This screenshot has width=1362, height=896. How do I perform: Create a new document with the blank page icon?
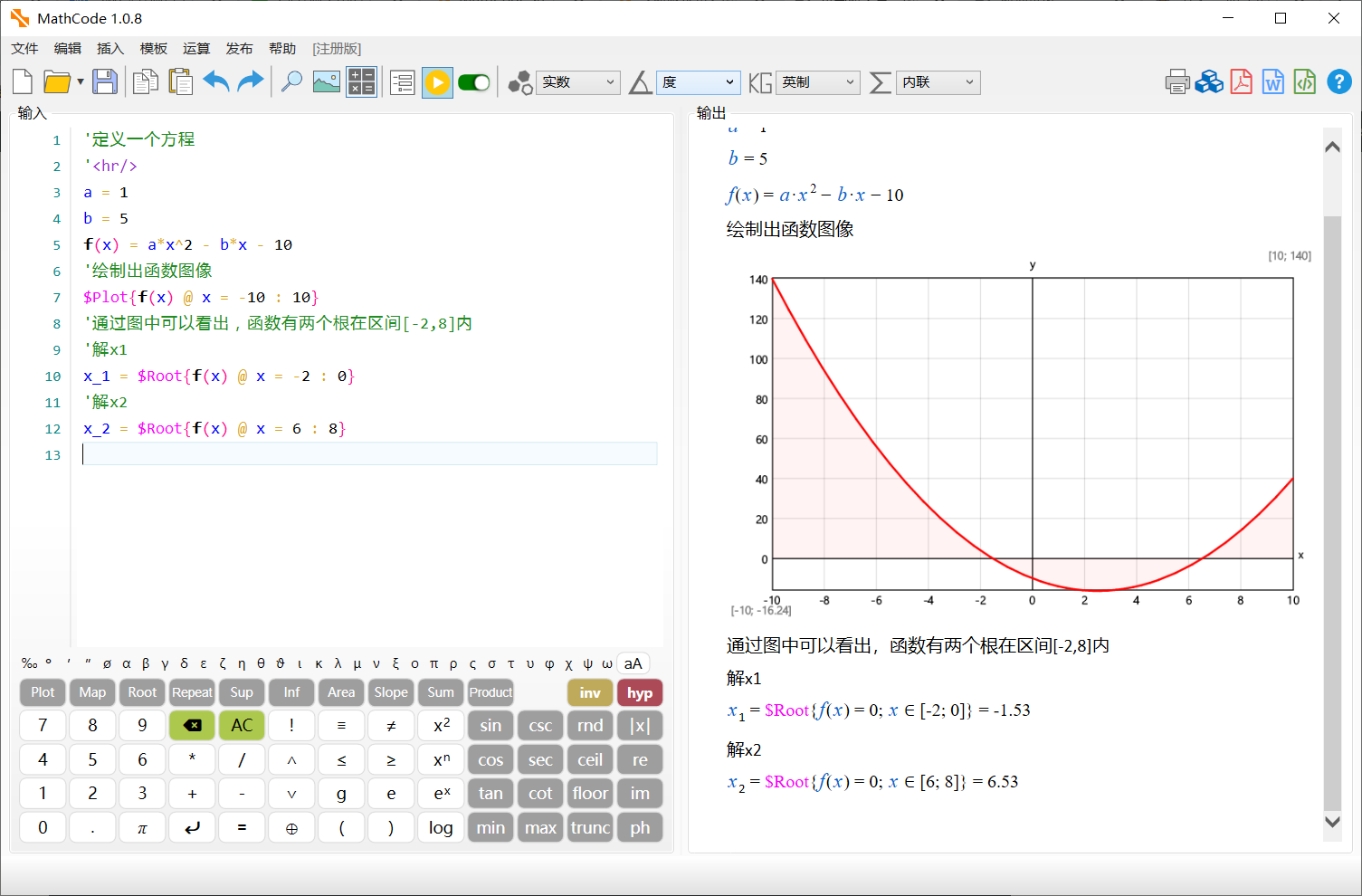24,82
